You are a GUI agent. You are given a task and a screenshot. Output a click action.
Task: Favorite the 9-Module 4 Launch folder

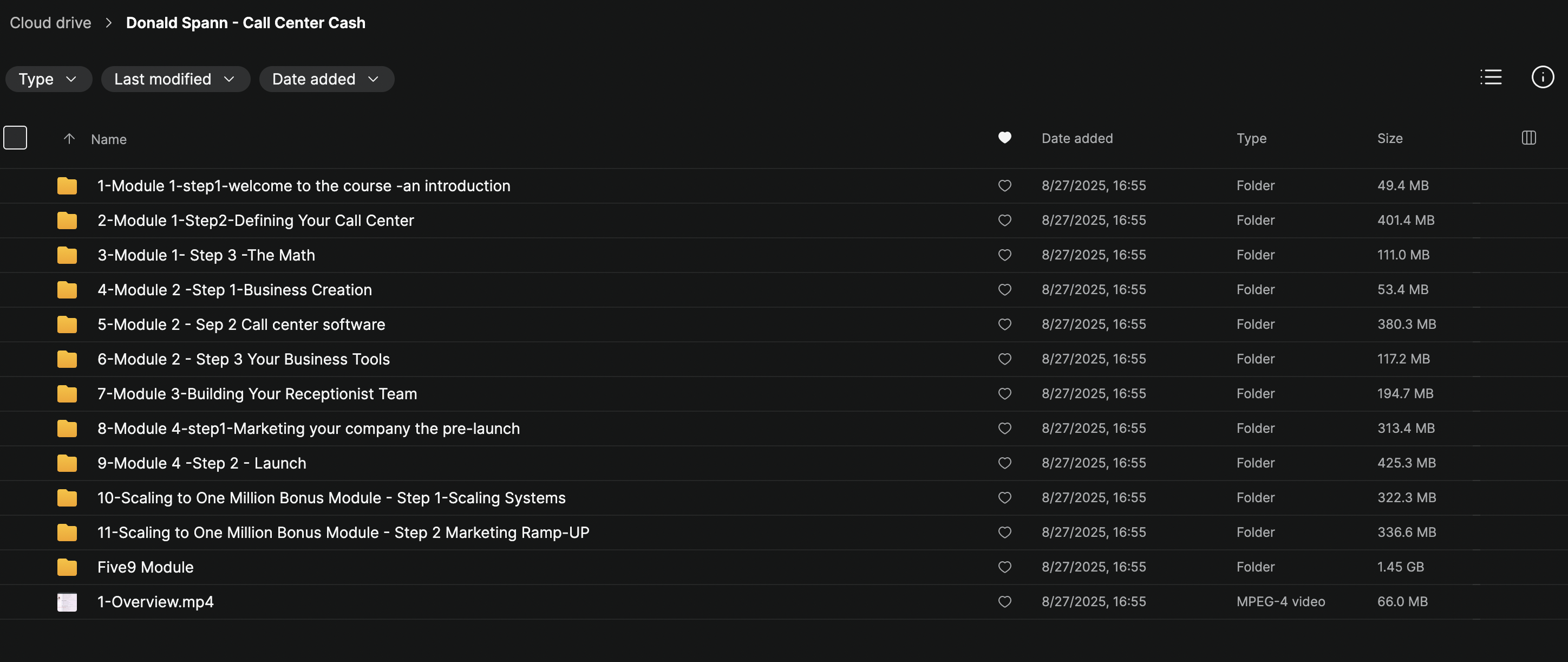[x=1004, y=463]
